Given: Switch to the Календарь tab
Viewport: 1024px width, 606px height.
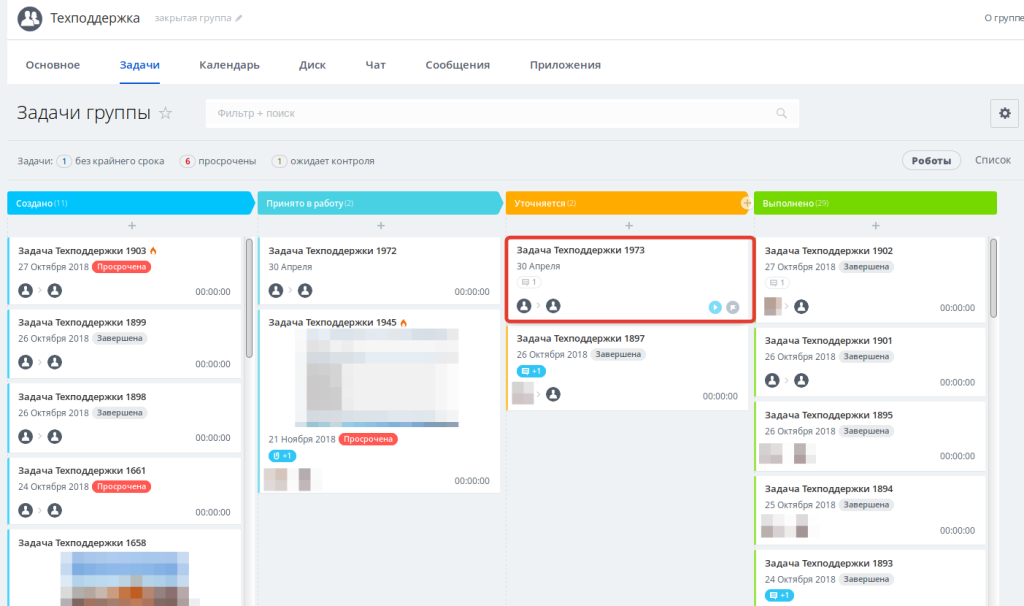Looking at the screenshot, I should 229,65.
